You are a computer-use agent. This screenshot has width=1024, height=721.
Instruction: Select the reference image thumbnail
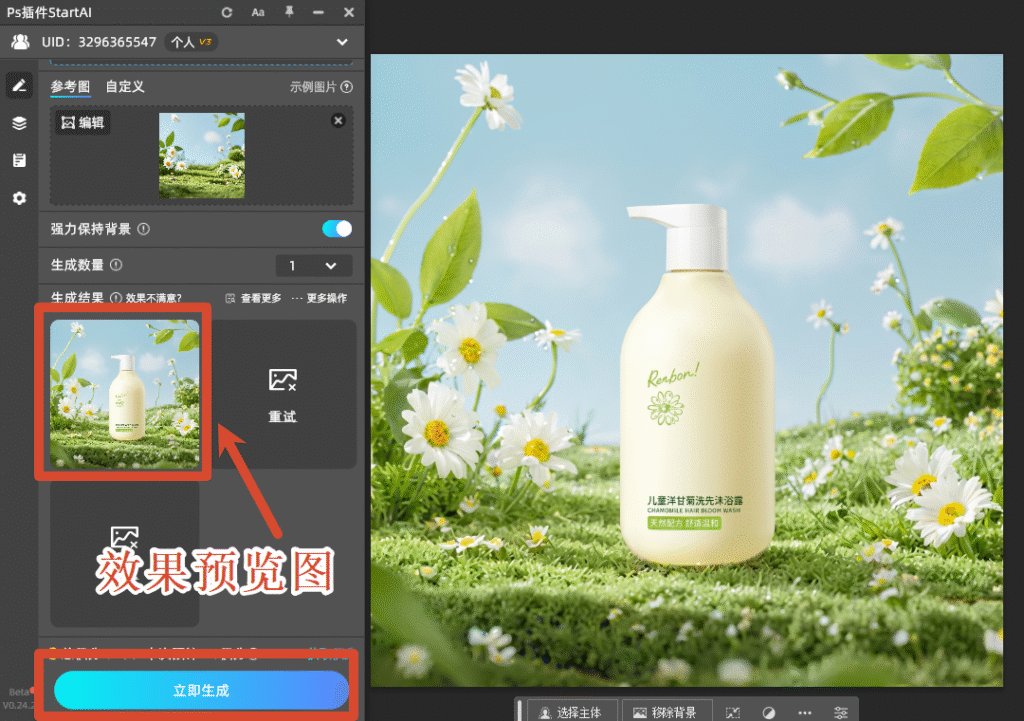pos(202,155)
